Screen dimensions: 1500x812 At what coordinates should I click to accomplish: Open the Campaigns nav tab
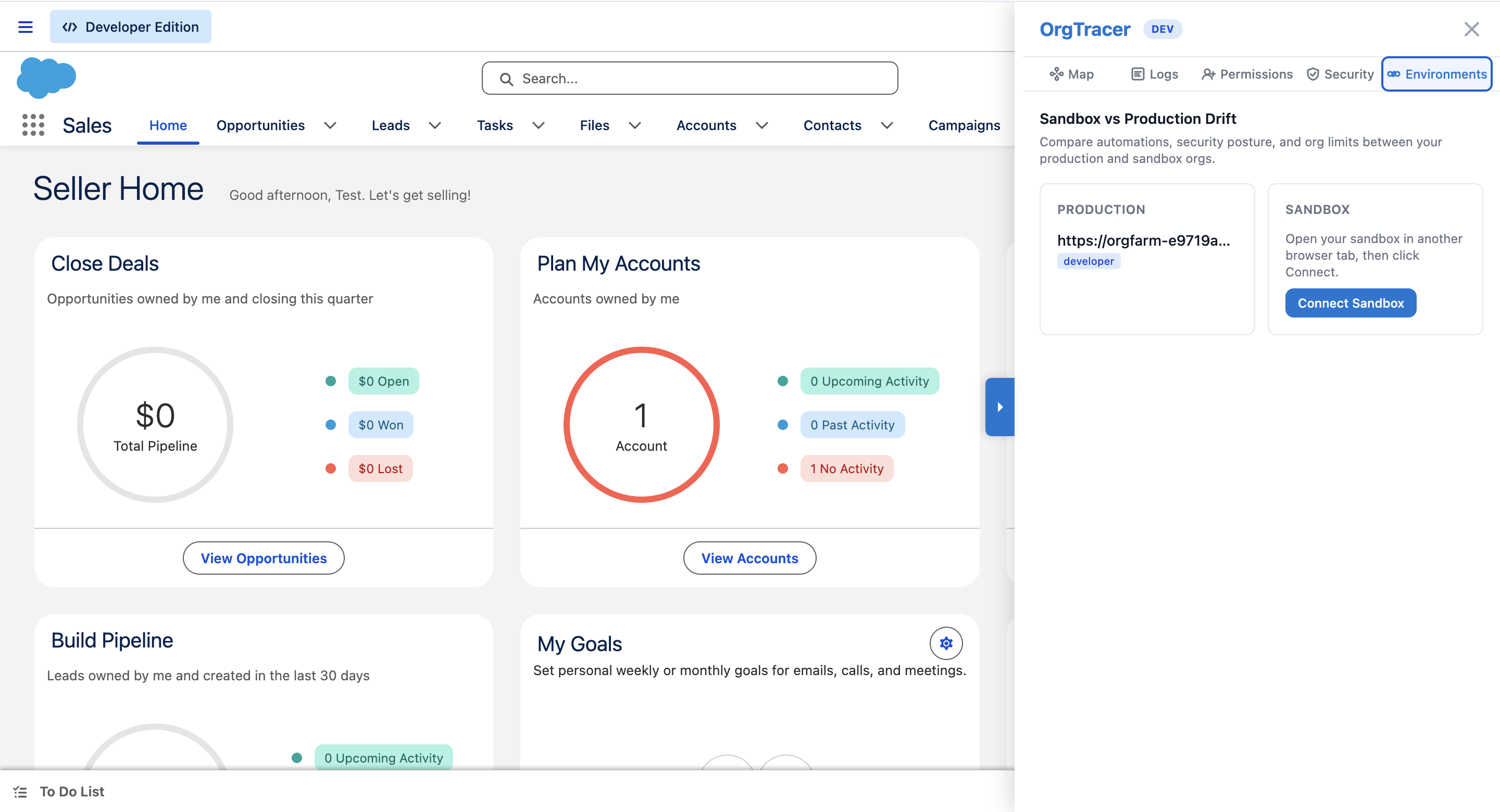tap(964, 125)
